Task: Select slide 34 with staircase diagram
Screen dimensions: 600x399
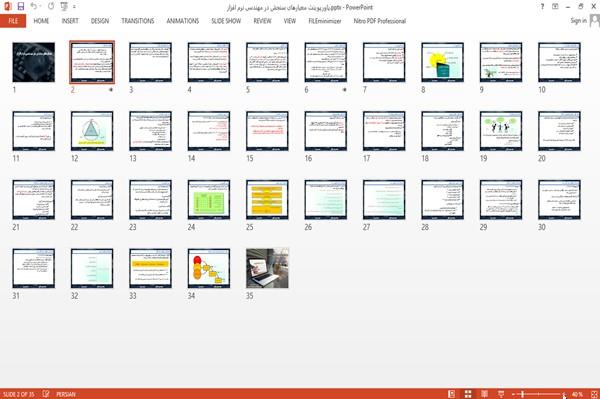Action: pyautogui.click(x=209, y=268)
